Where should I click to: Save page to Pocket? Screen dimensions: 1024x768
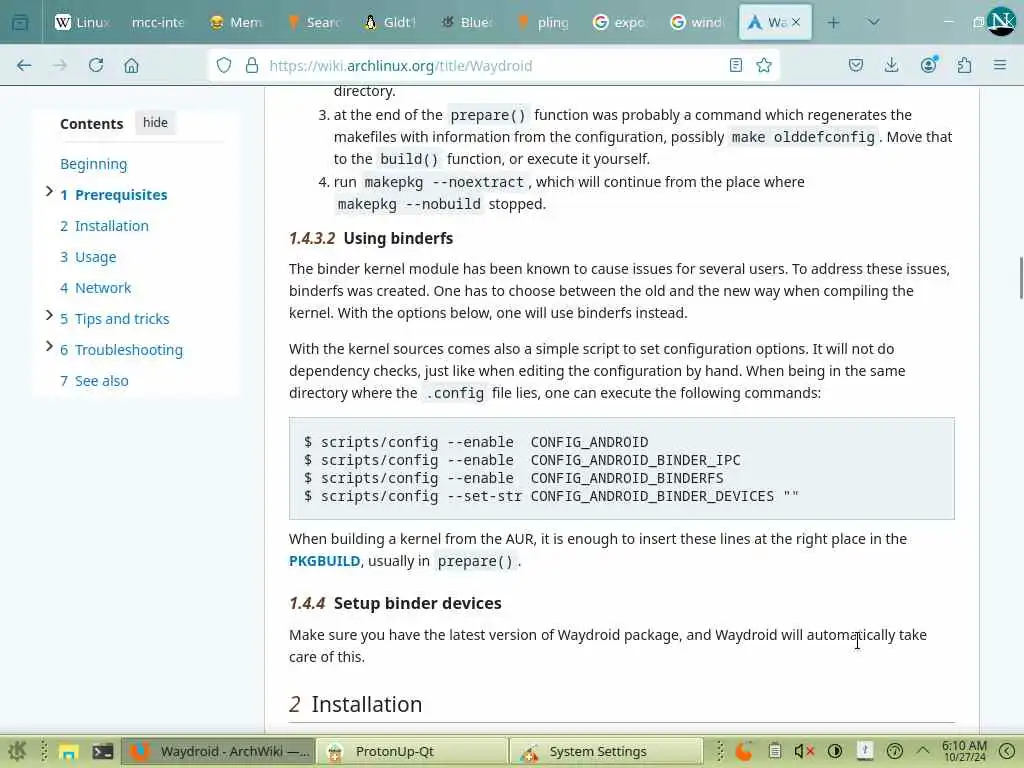click(856, 65)
